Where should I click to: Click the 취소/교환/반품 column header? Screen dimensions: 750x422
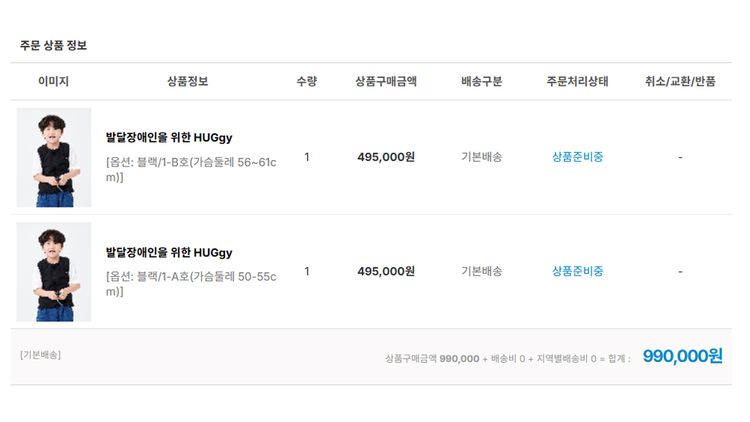click(680, 82)
